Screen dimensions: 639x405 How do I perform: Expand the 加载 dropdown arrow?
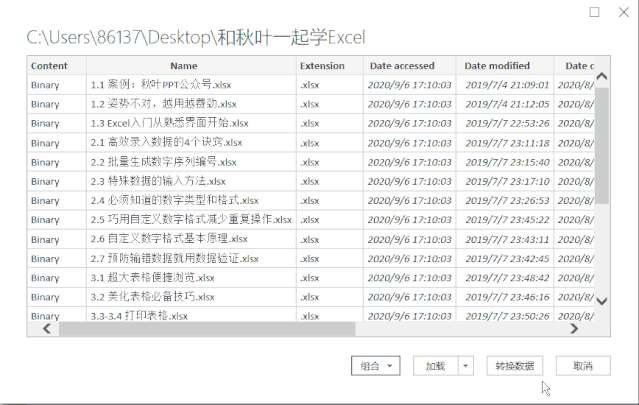click(465, 365)
